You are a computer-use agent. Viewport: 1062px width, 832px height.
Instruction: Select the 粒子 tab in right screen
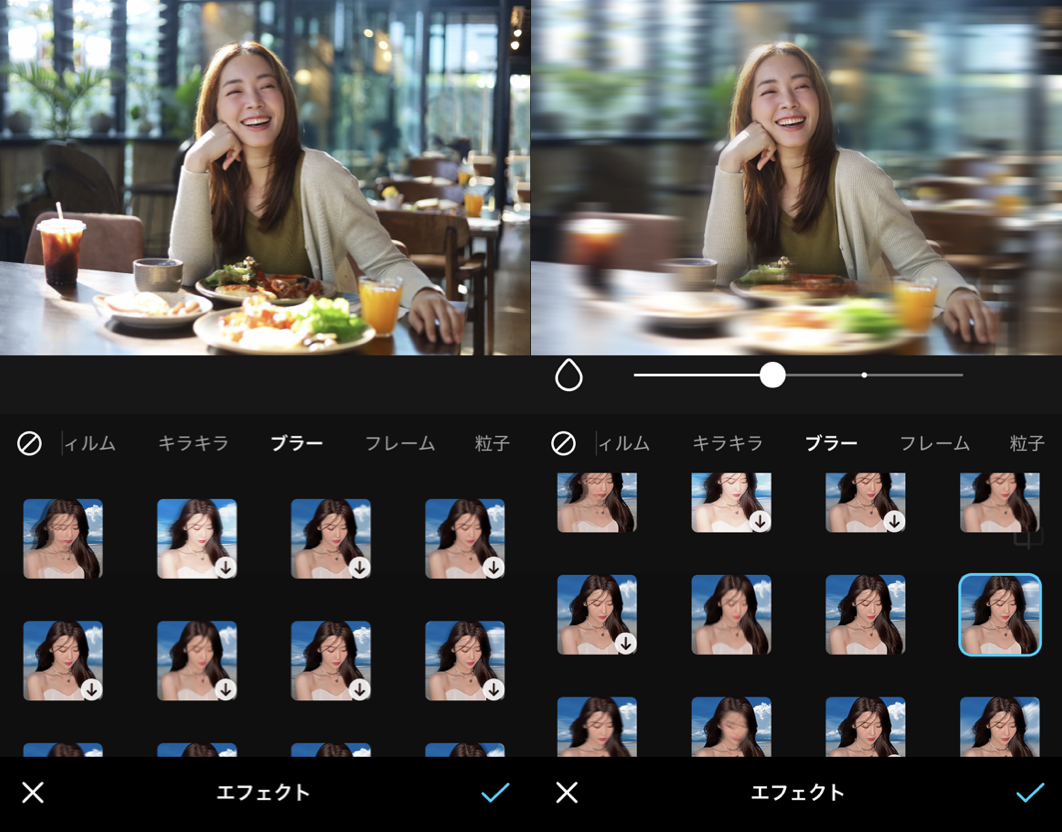1026,443
